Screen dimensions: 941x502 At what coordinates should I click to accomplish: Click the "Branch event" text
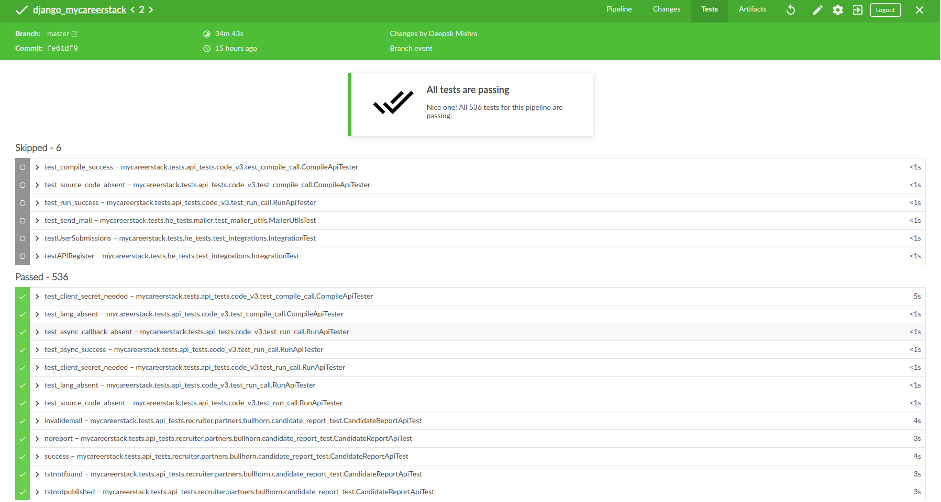[411, 49]
